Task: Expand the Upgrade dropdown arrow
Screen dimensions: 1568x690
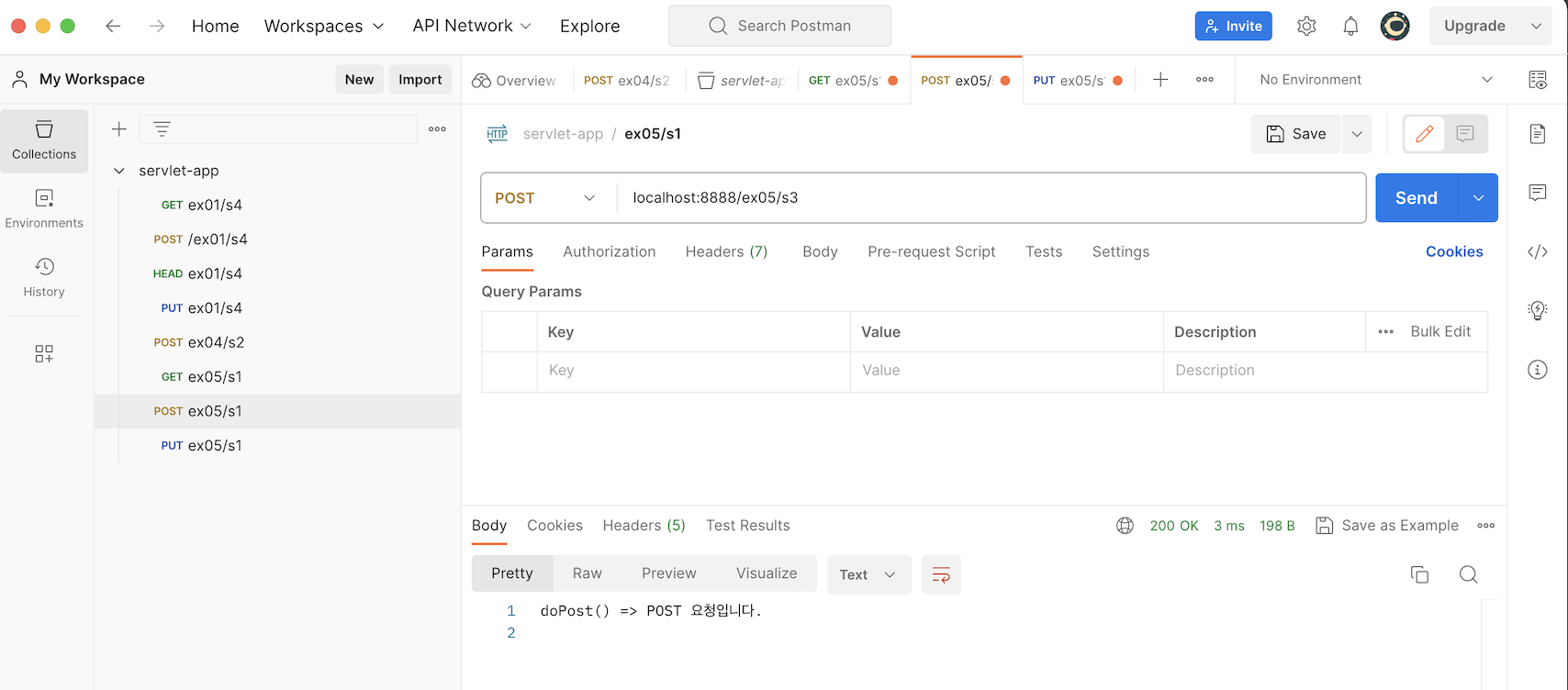Action: tap(1536, 26)
